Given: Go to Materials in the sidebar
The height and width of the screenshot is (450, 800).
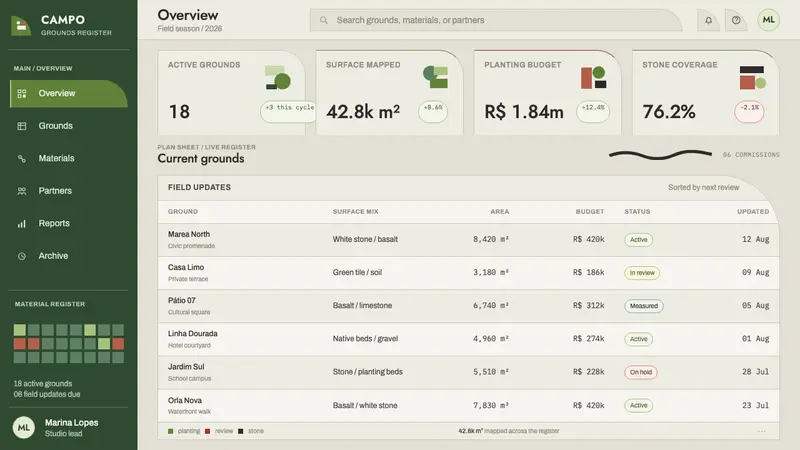Looking at the screenshot, I should 68,159.
